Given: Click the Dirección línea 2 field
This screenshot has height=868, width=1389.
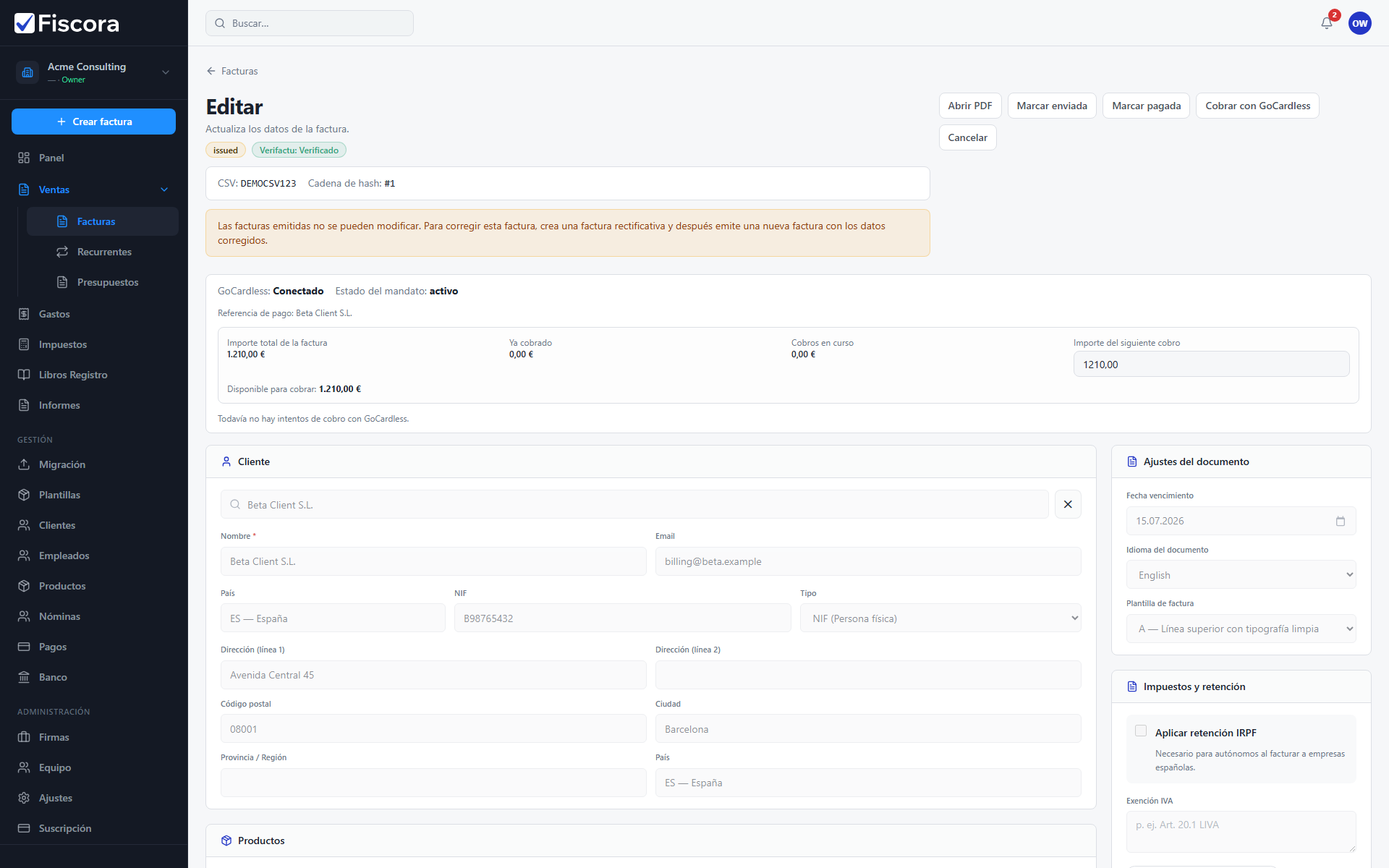Looking at the screenshot, I should (868, 675).
